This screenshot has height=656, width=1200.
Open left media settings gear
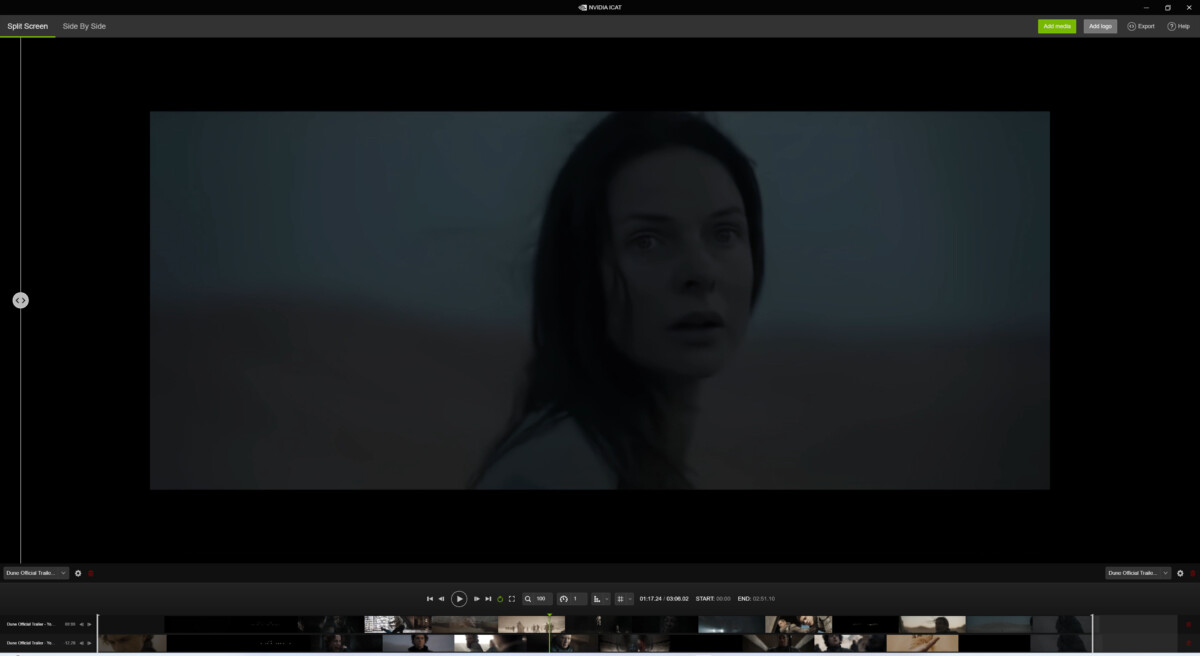pyautogui.click(x=78, y=573)
